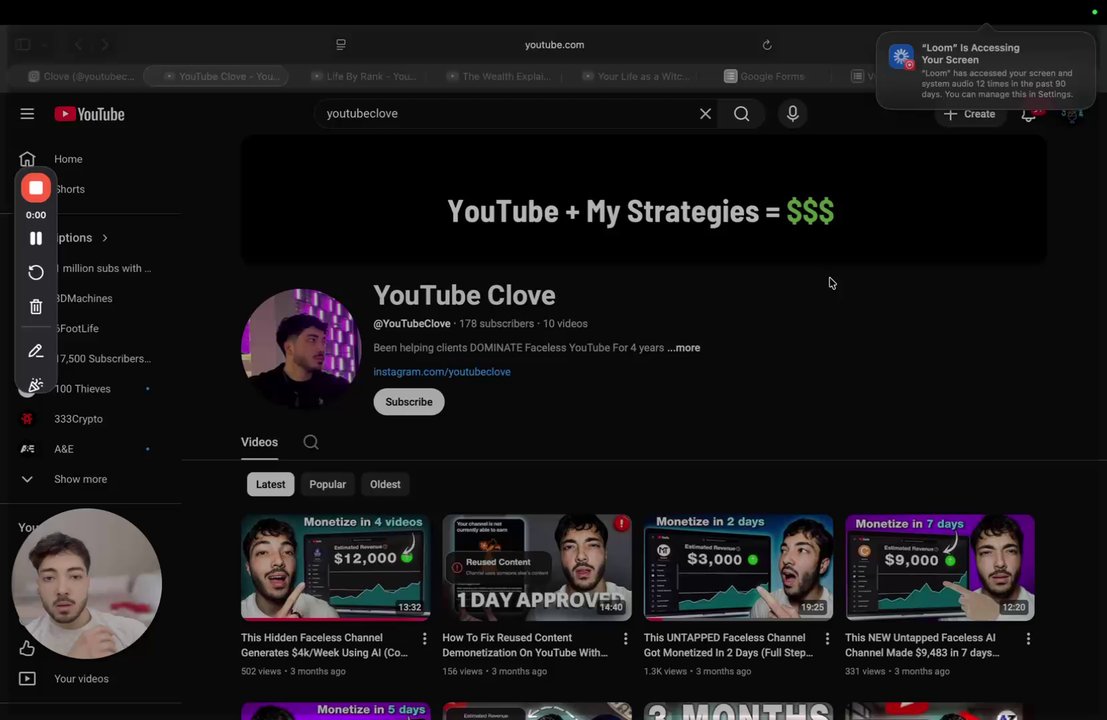
Task: Open A&E subscription channel
Action: (64, 449)
